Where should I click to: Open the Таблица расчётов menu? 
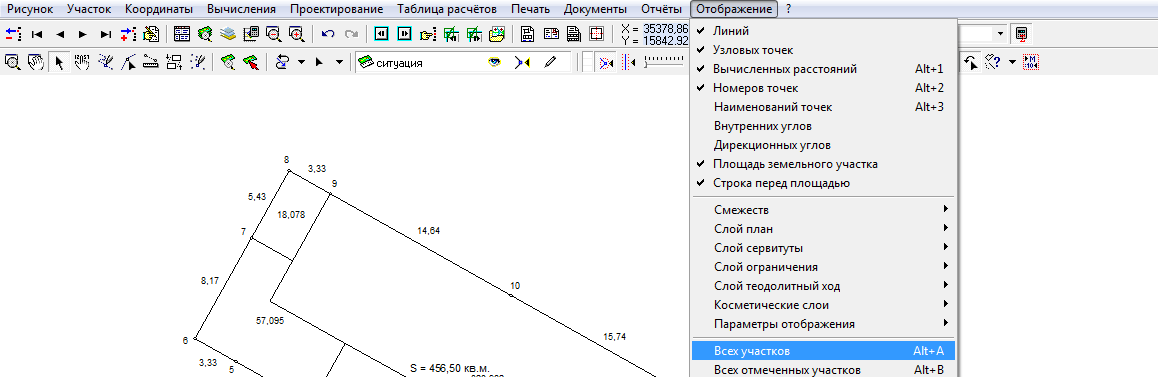[x=447, y=10]
